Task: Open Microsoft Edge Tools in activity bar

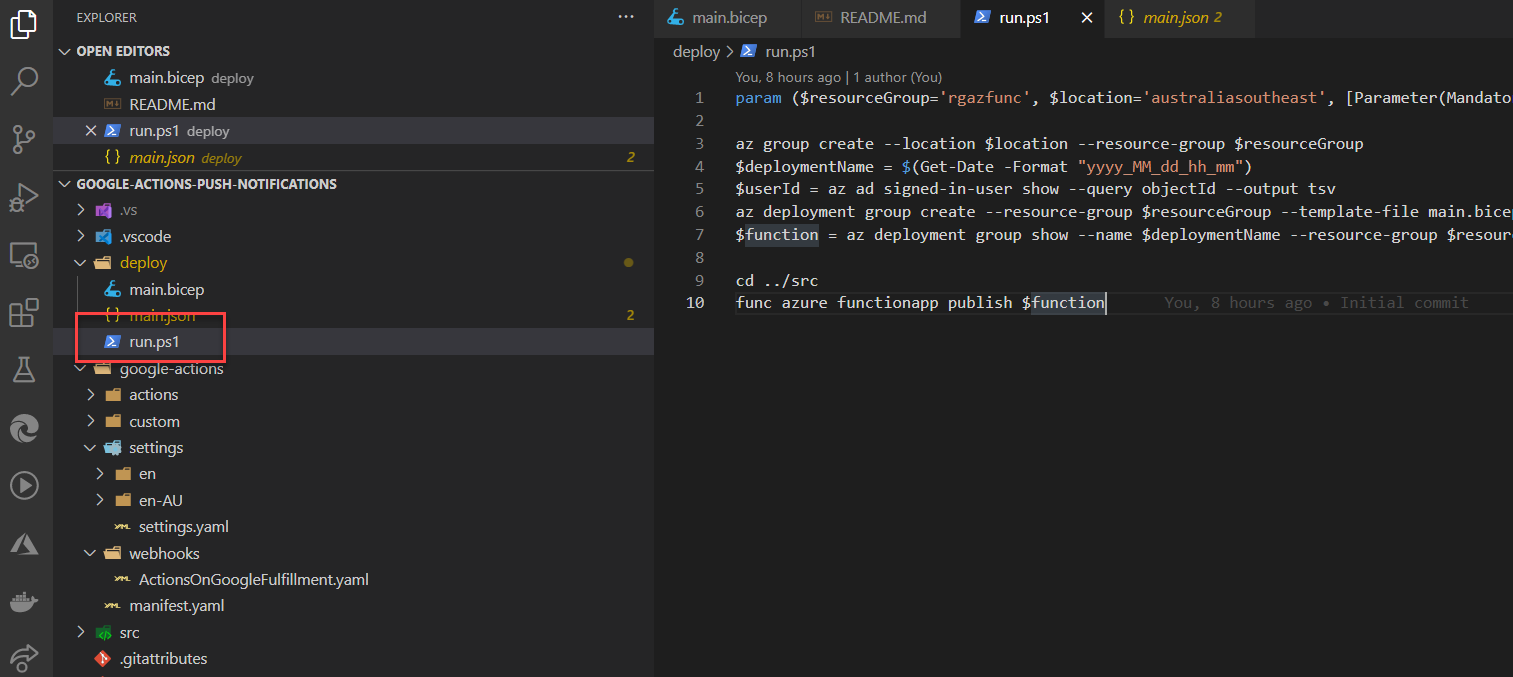Action: pos(24,429)
